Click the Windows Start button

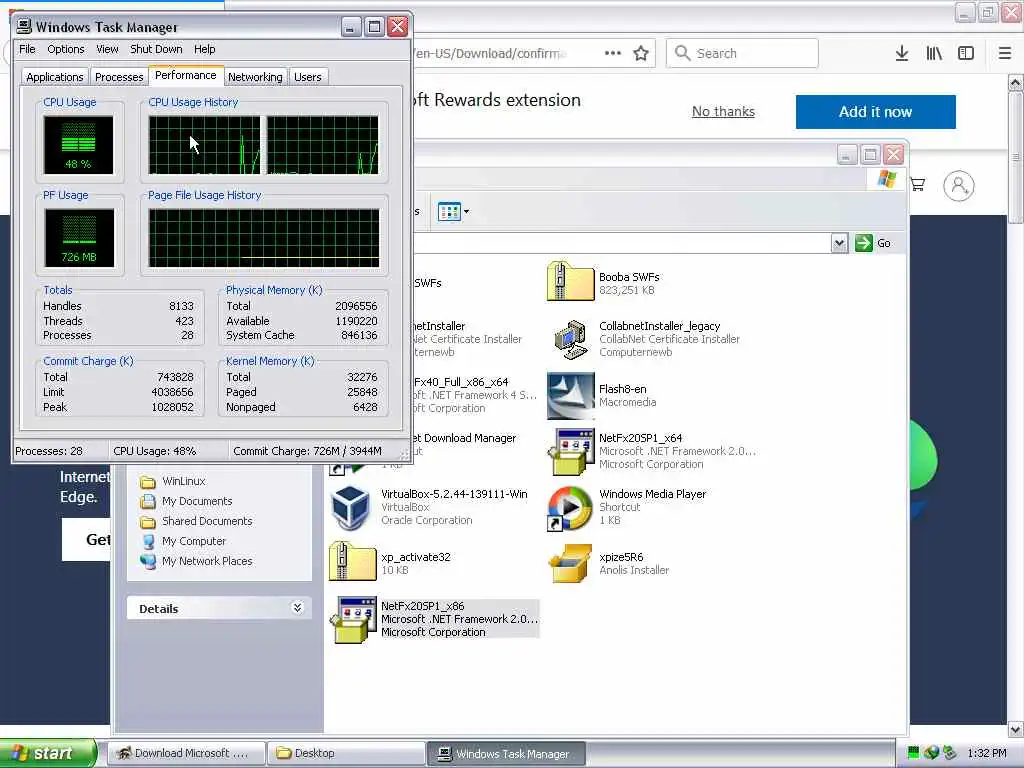48,753
